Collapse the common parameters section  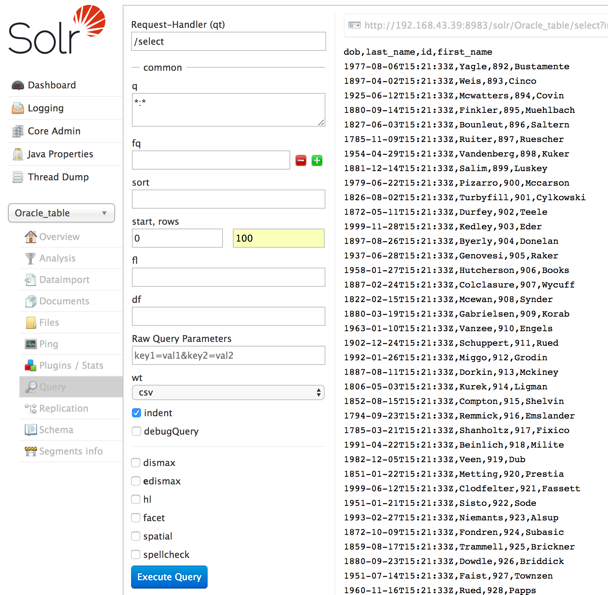pyautogui.click(x=162, y=68)
